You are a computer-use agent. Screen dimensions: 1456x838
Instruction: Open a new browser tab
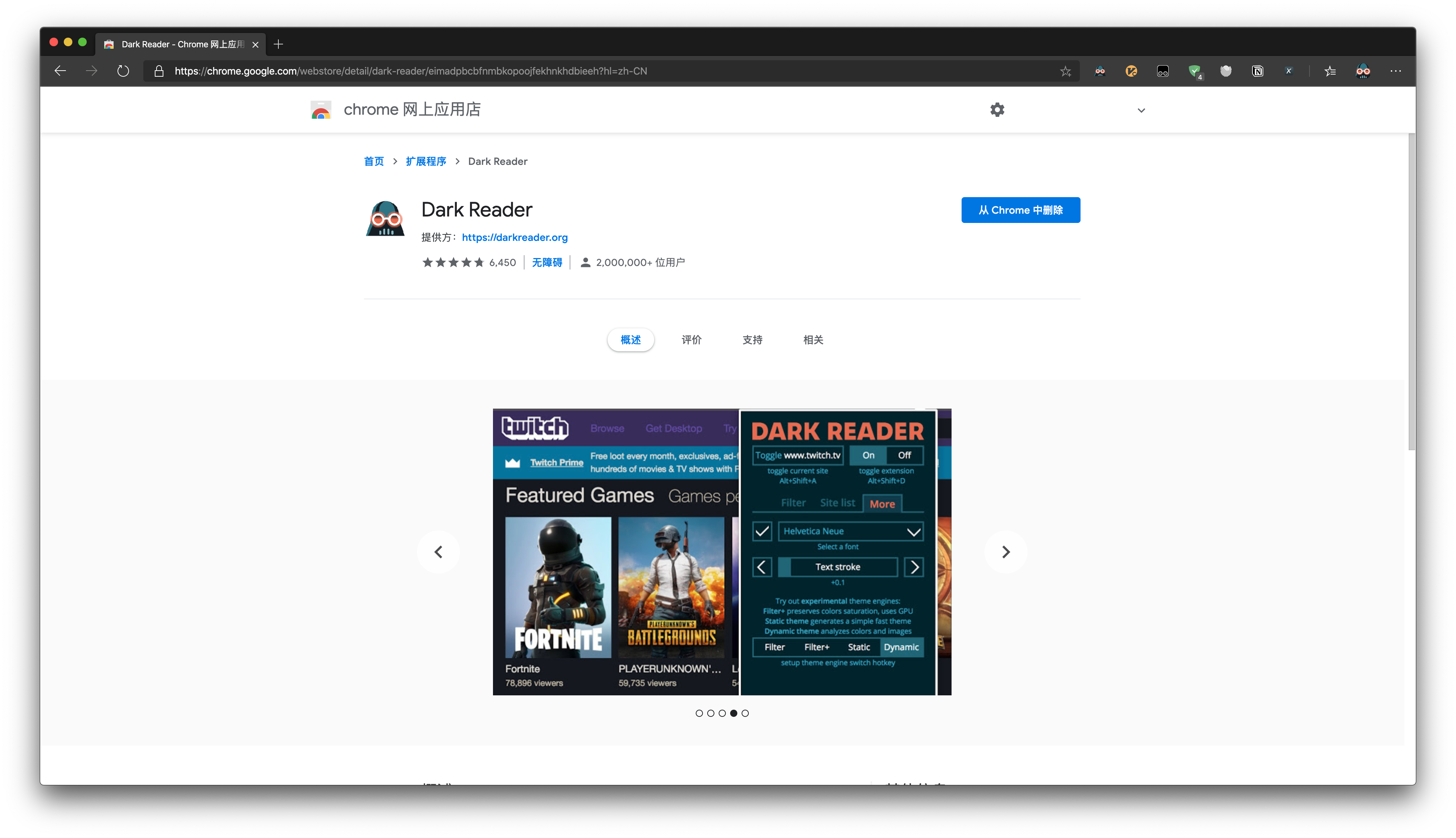point(278,44)
